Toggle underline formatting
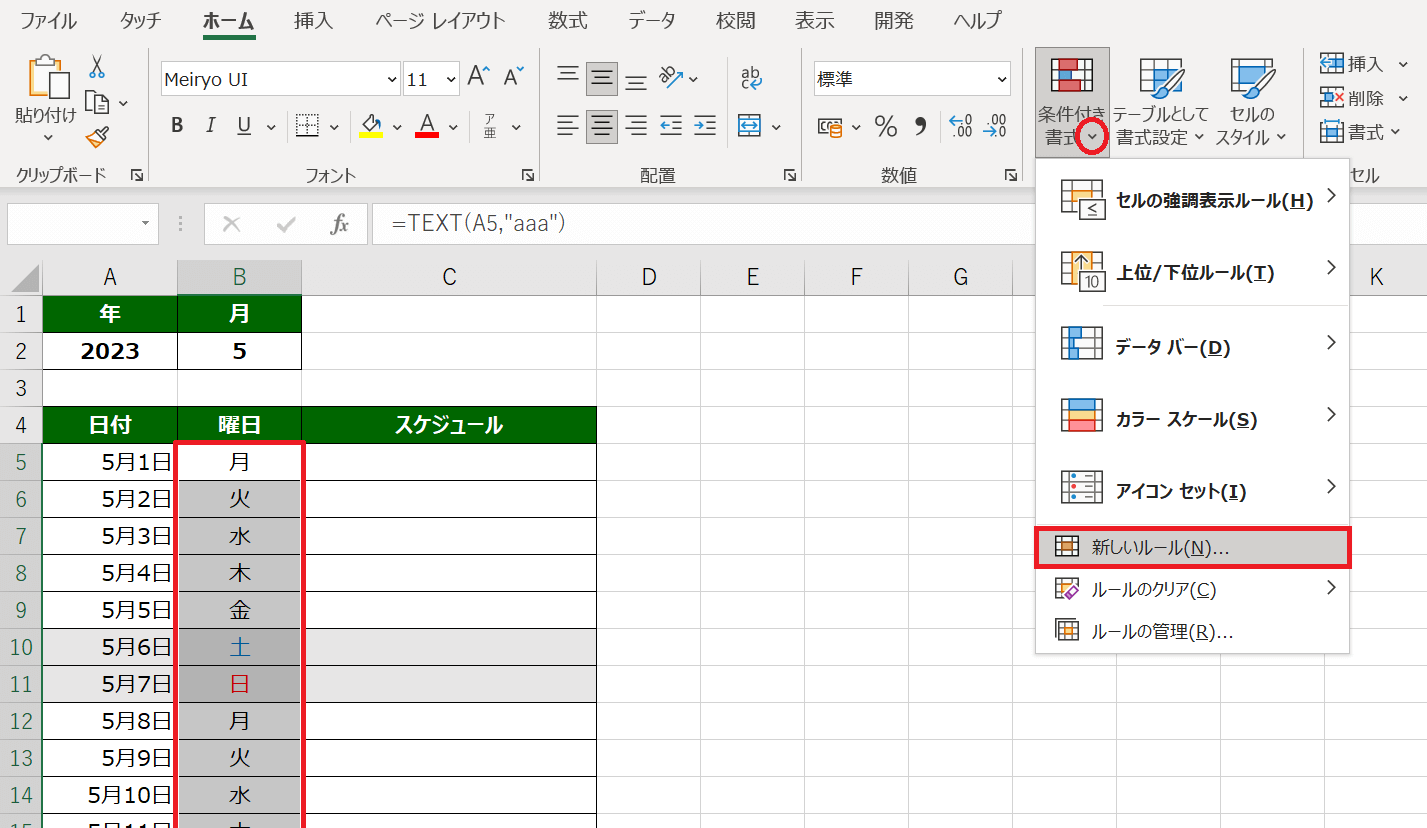The image size is (1427, 828). (x=243, y=126)
